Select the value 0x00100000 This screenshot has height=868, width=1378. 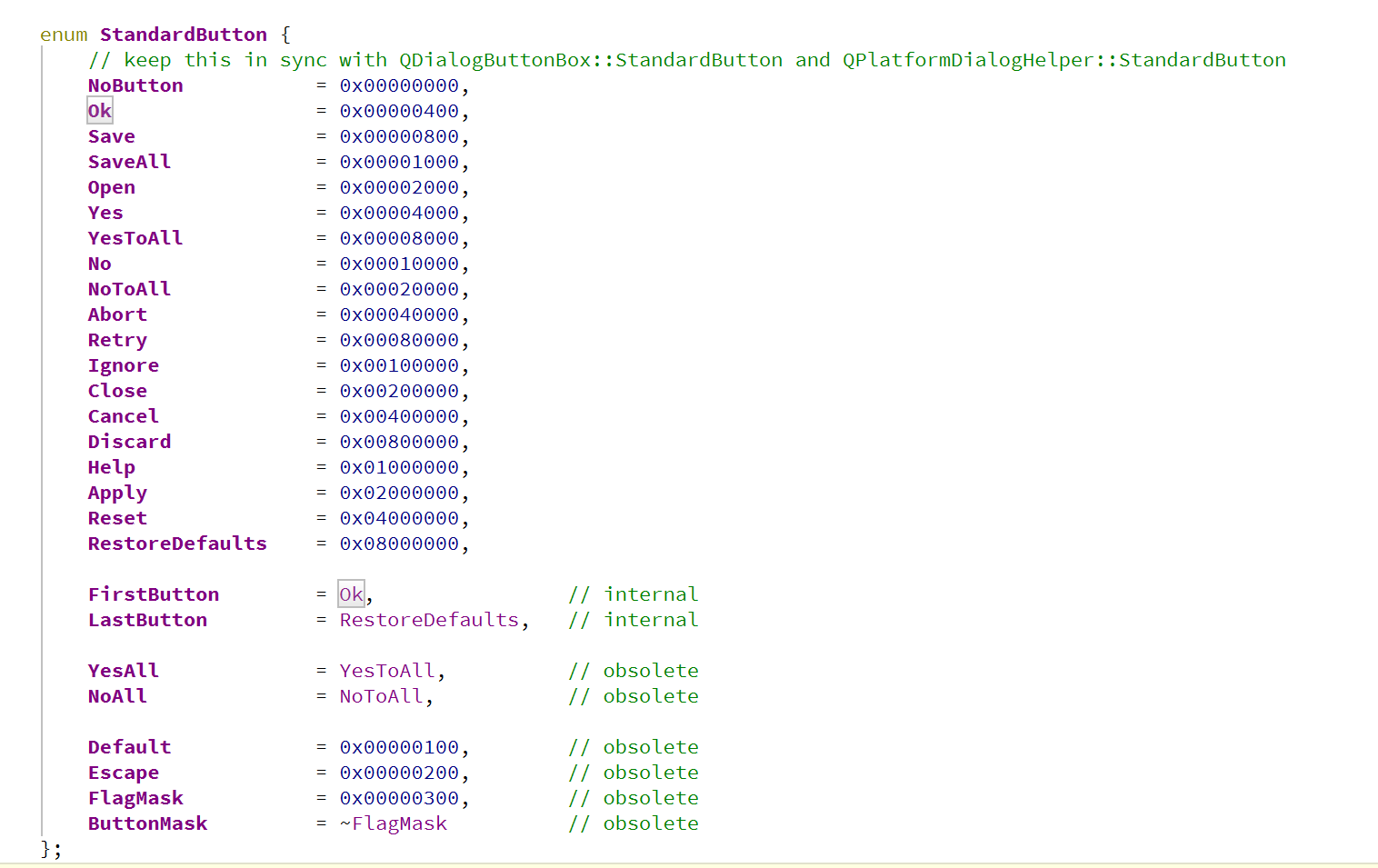[x=400, y=365]
